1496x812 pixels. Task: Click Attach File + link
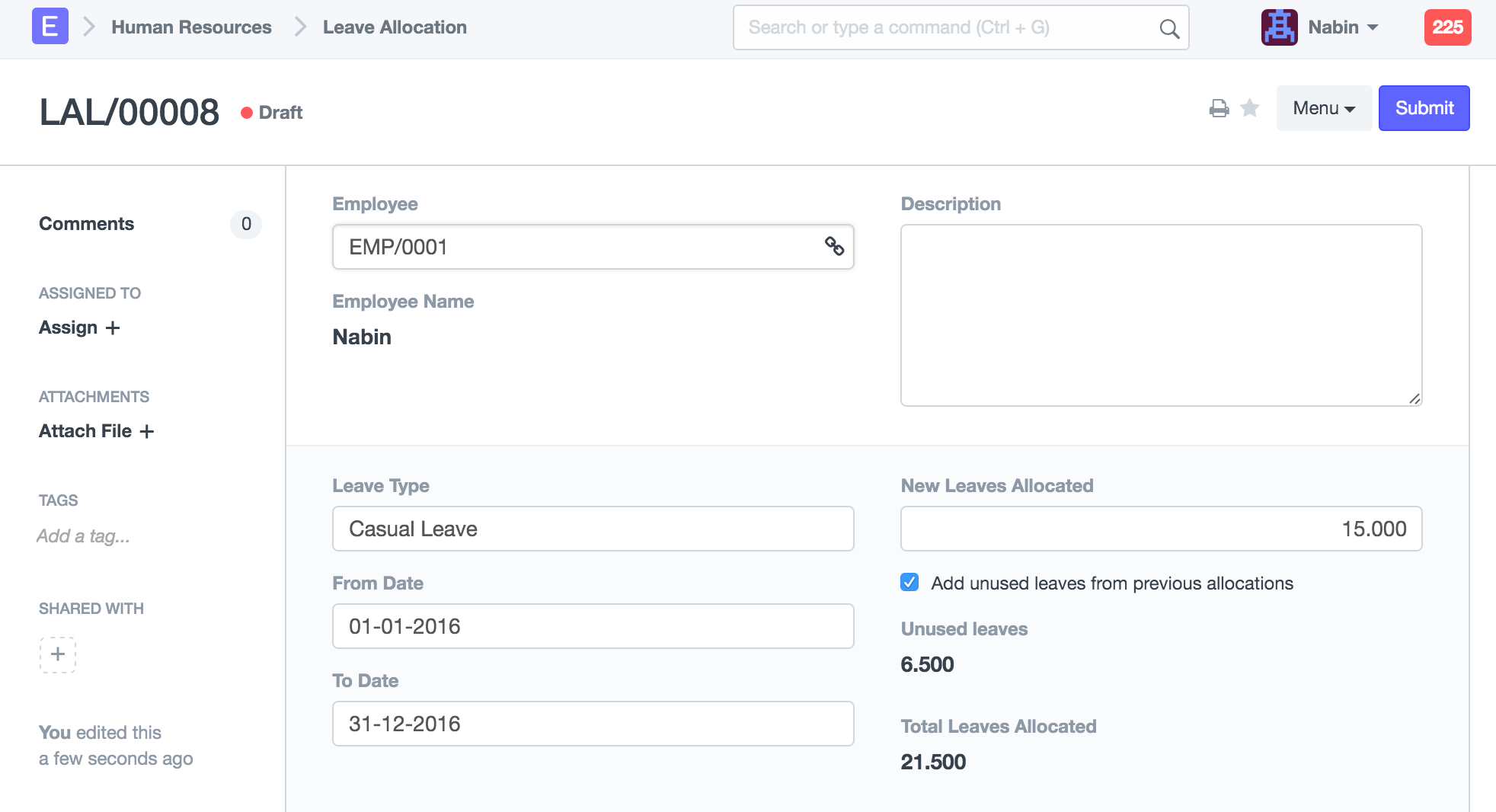[x=96, y=431]
